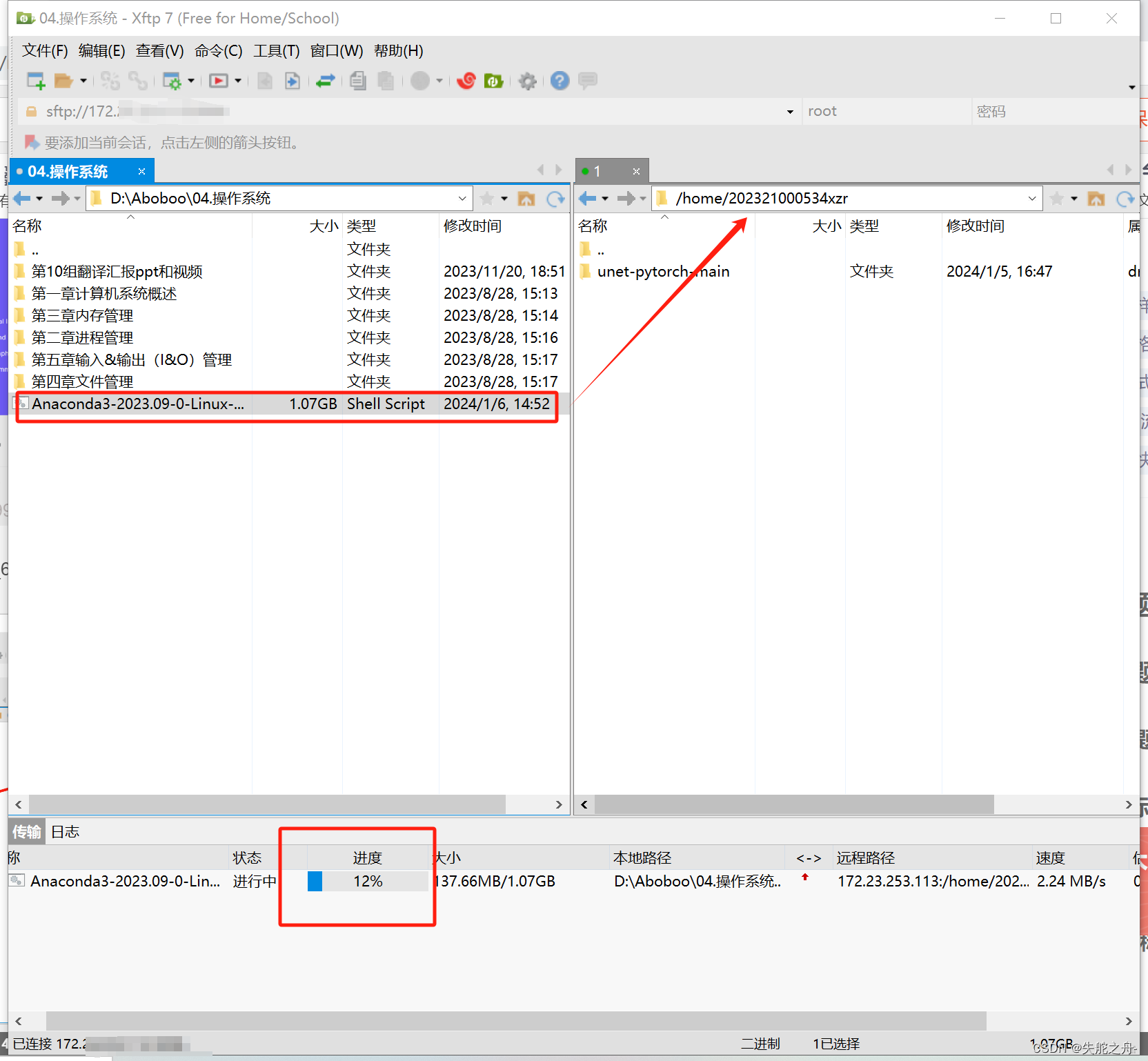Click the chat bubble feedback icon

point(588,81)
